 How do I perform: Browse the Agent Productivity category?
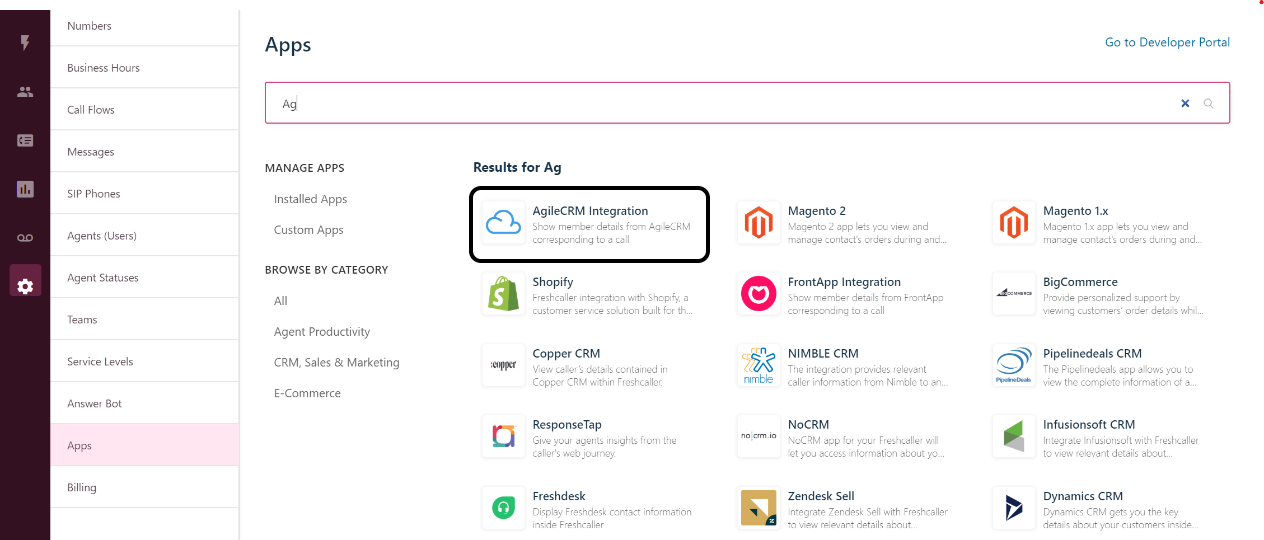322,332
